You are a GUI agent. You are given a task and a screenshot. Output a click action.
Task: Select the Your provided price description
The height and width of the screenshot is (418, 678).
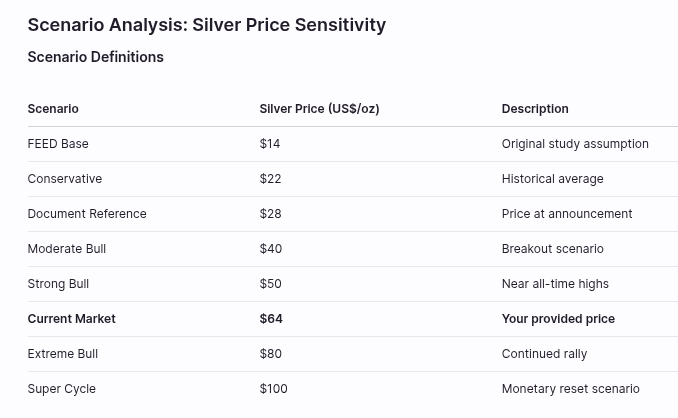pos(558,318)
